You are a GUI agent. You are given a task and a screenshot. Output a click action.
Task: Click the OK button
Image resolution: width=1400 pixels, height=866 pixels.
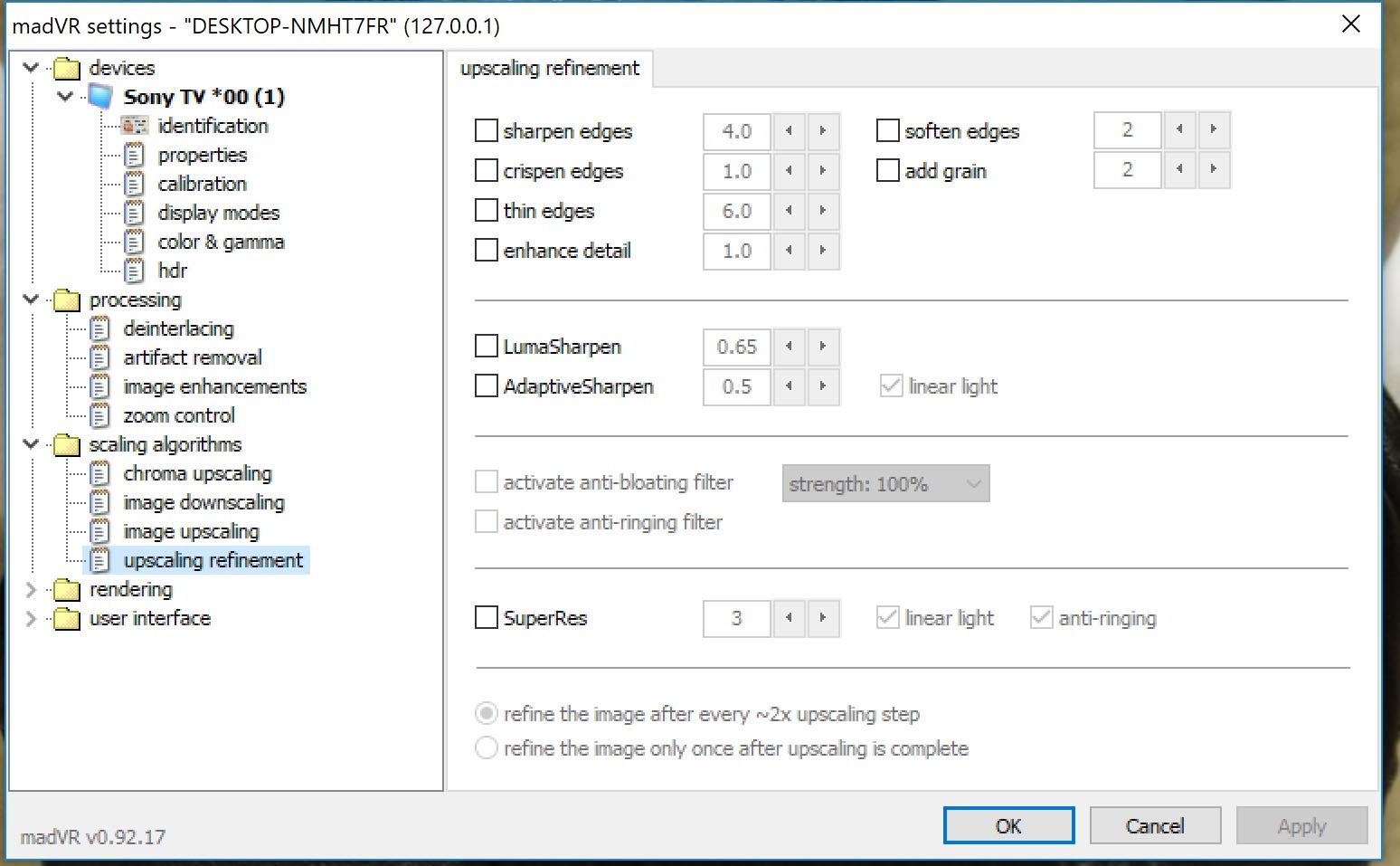tap(1008, 825)
